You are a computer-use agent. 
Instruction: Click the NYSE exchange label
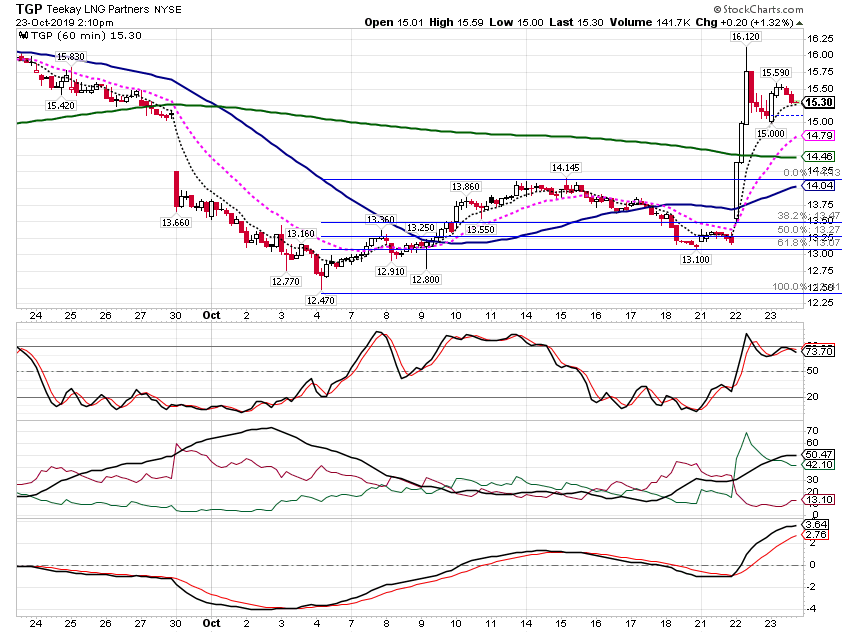pos(168,10)
